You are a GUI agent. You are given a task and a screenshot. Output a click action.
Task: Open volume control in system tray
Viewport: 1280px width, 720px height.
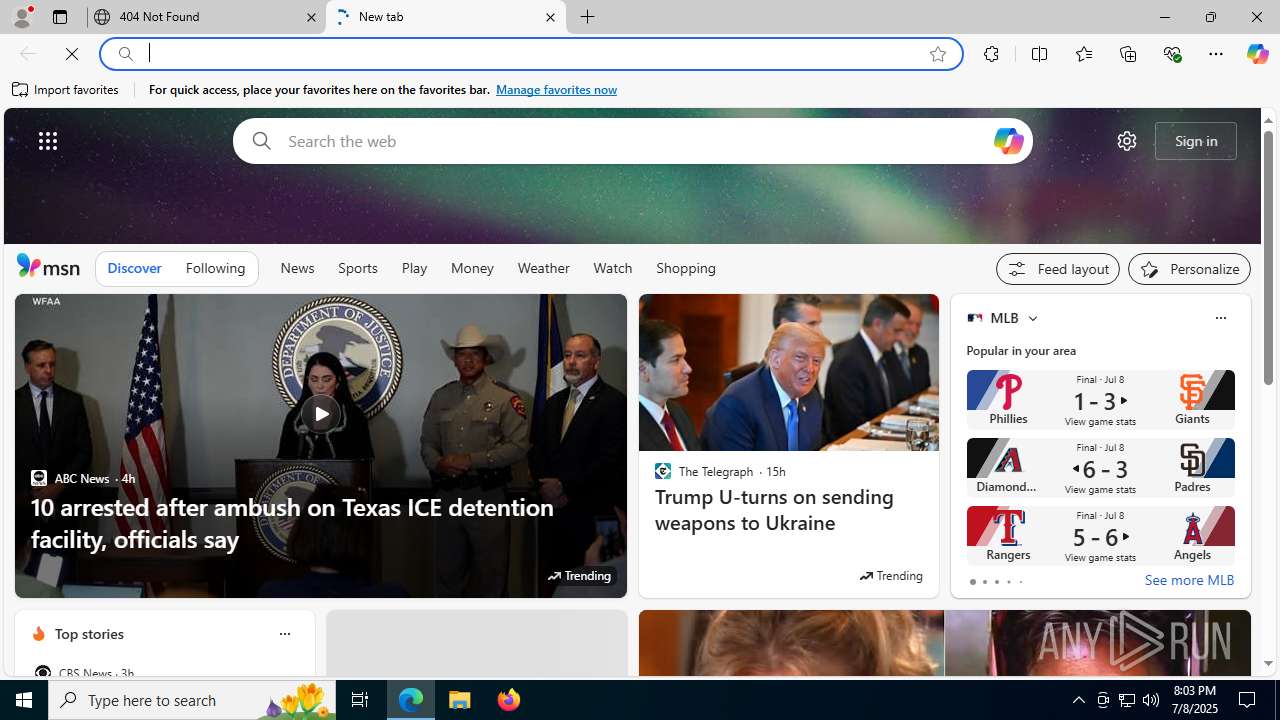(1151, 700)
